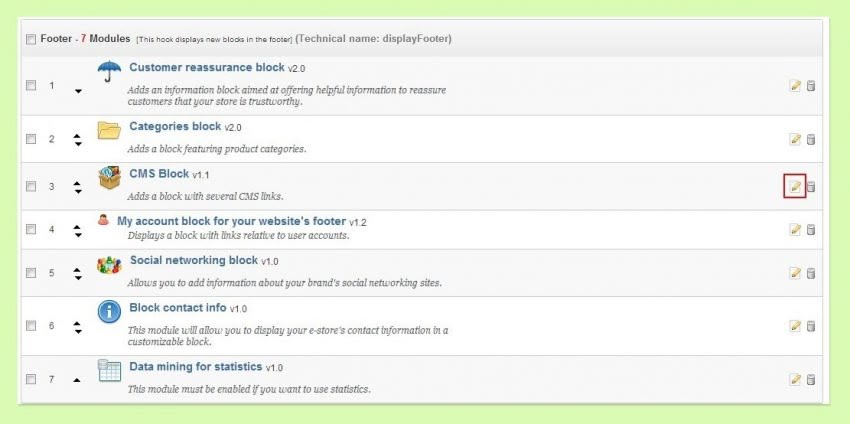
Task: Open the Block contact info title link
Action: point(178,307)
